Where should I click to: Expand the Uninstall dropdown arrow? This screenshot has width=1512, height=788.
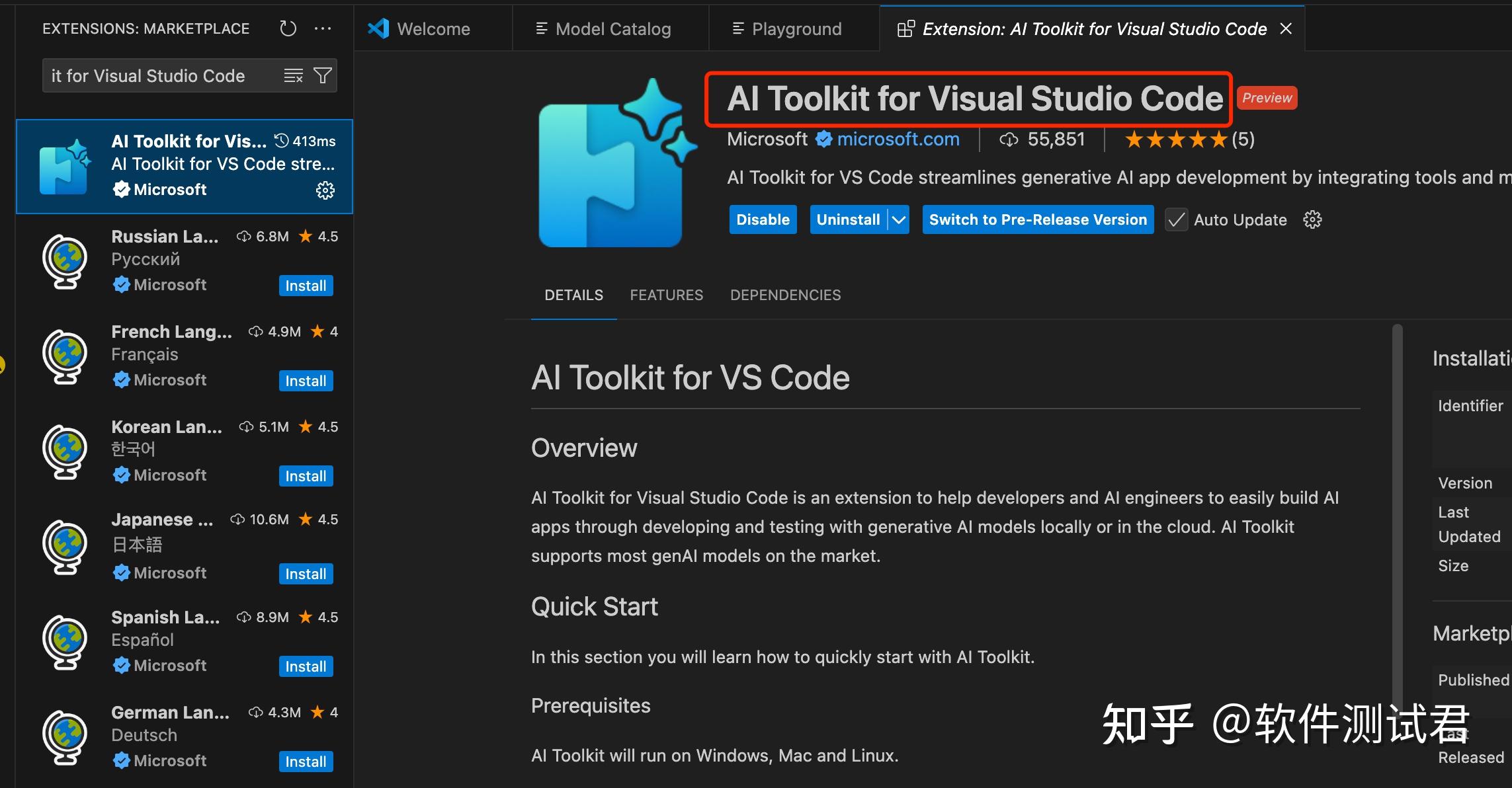898,219
